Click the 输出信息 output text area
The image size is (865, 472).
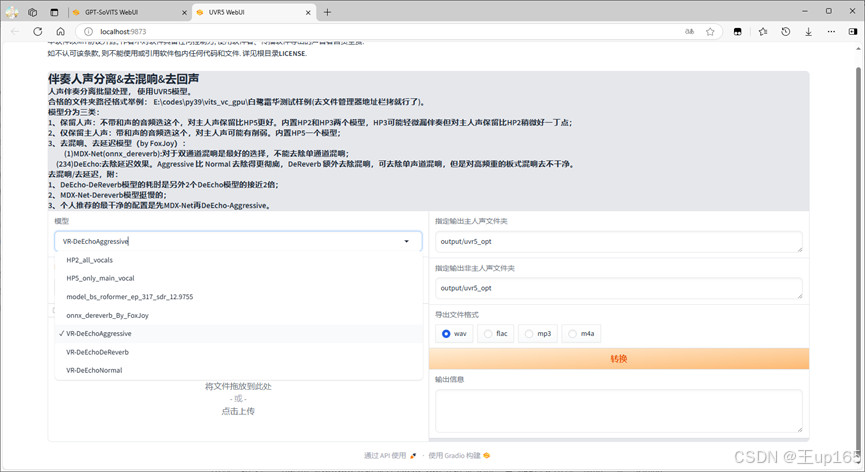coord(619,411)
